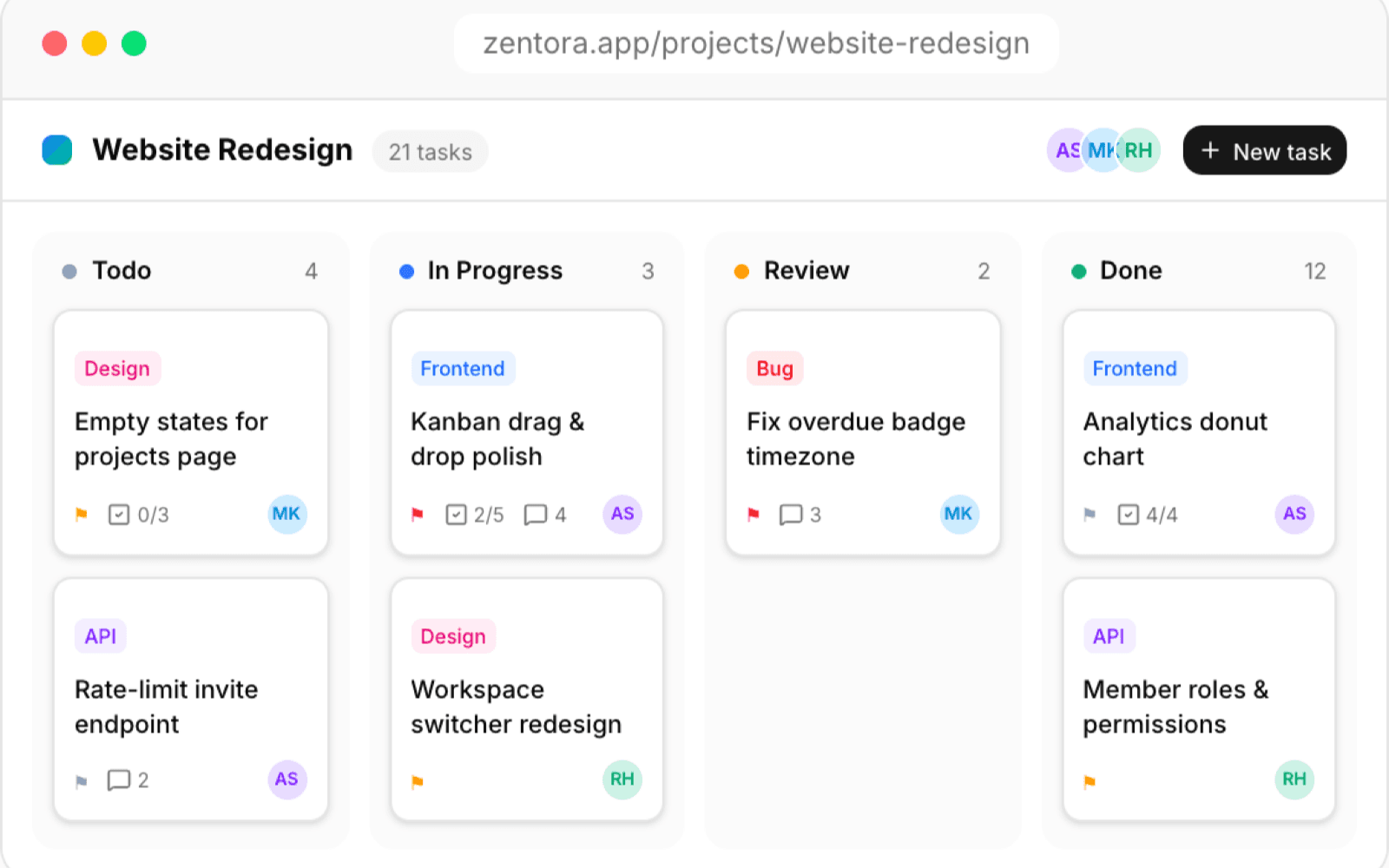Click AS avatar on Analytics donut chart card
The width and height of the screenshot is (1389, 868).
pyautogui.click(x=1294, y=514)
